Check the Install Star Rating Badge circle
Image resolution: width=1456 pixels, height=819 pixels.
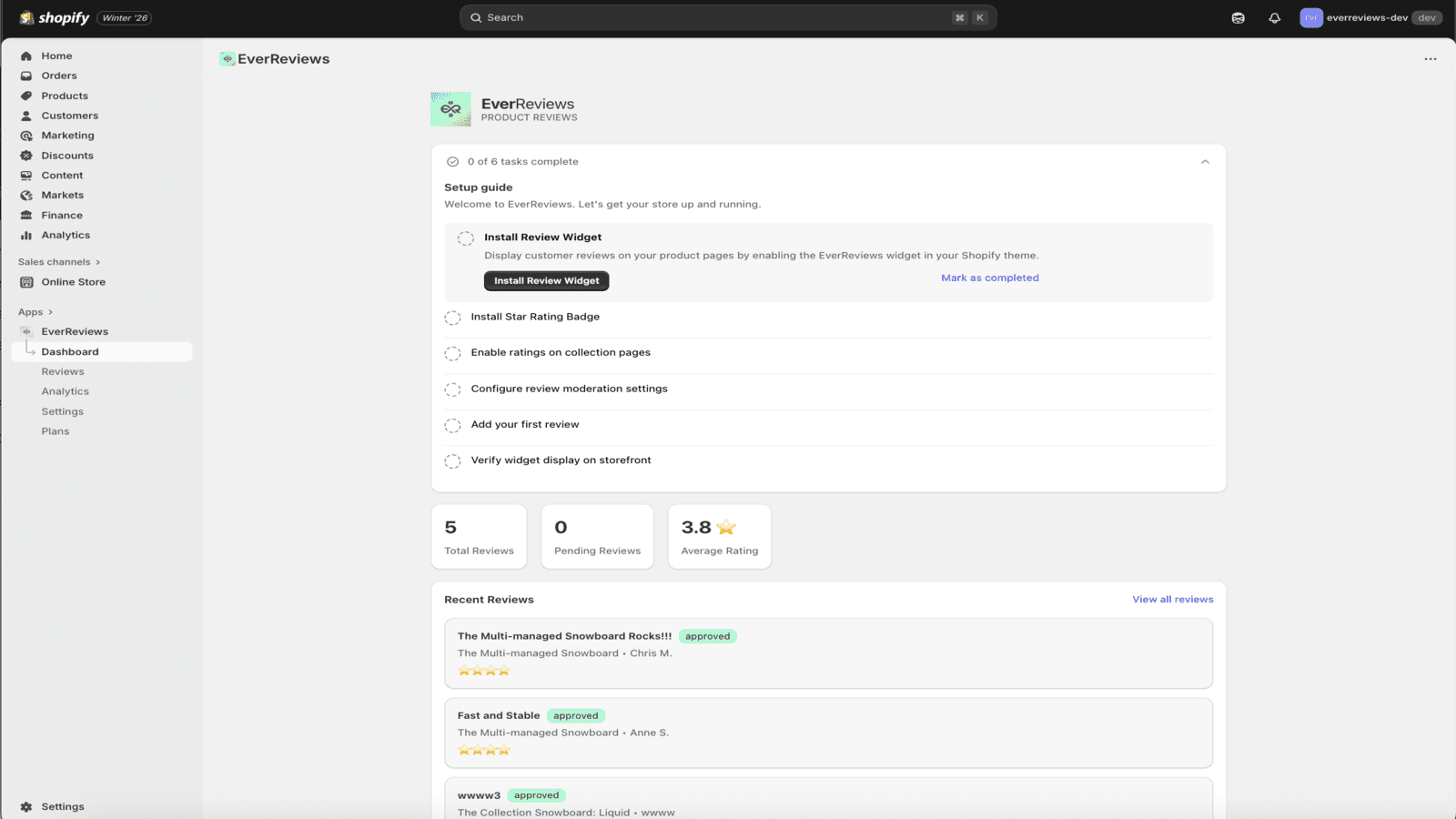(x=453, y=318)
